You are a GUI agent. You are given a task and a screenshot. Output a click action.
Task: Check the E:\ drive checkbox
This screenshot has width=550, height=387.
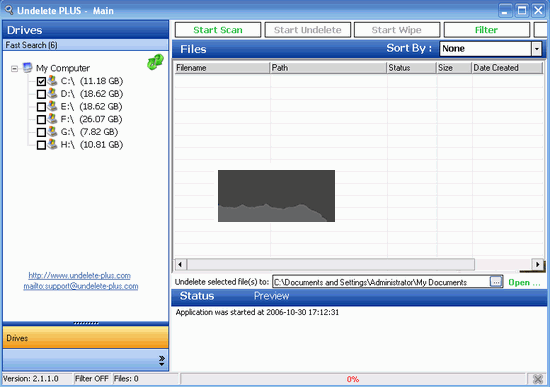(41, 107)
